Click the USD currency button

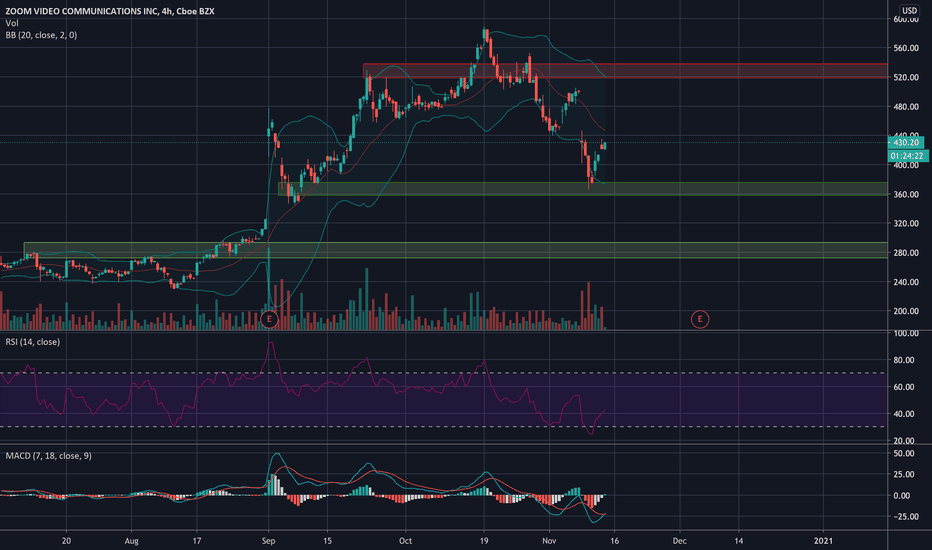909,10
